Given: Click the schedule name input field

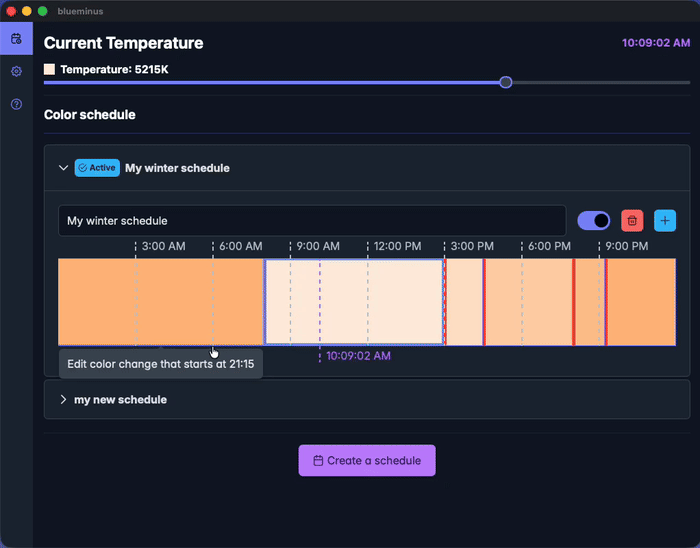Looking at the screenshot, I should click(311, 220).
